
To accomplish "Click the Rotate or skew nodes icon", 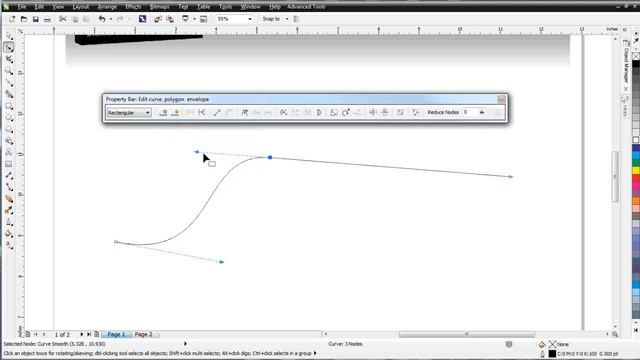I will pos(345,113).
